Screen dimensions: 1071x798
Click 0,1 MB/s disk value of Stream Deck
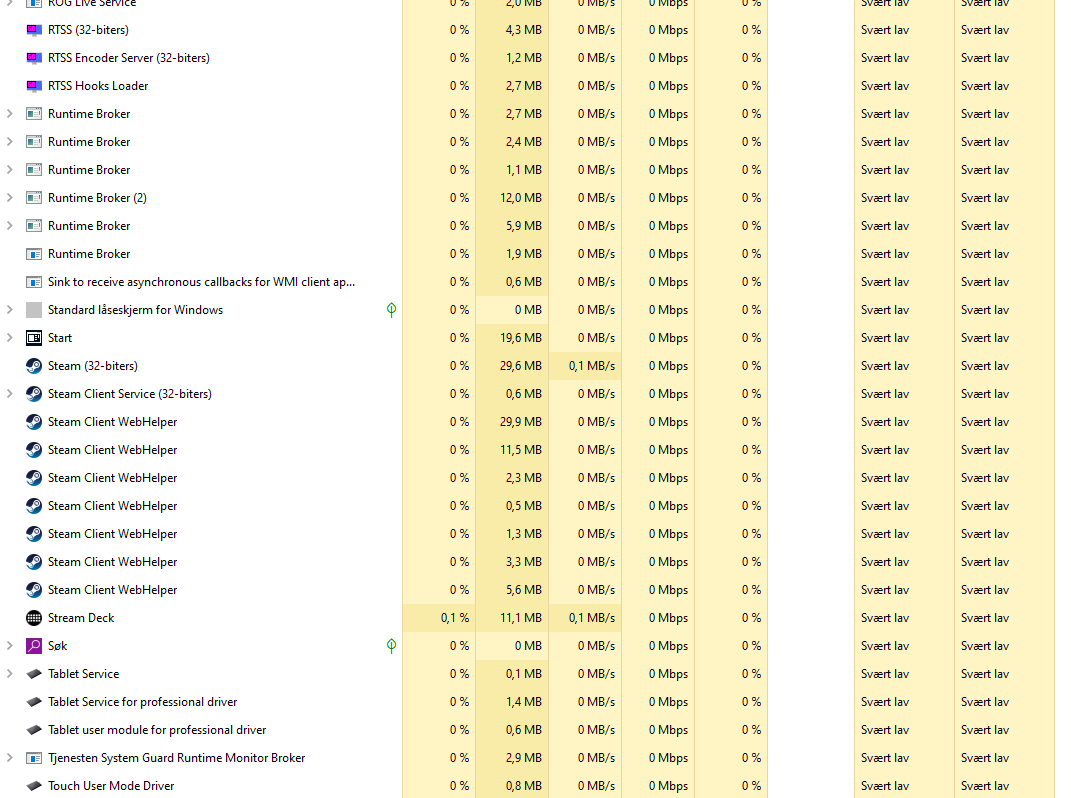pos(592,618)
